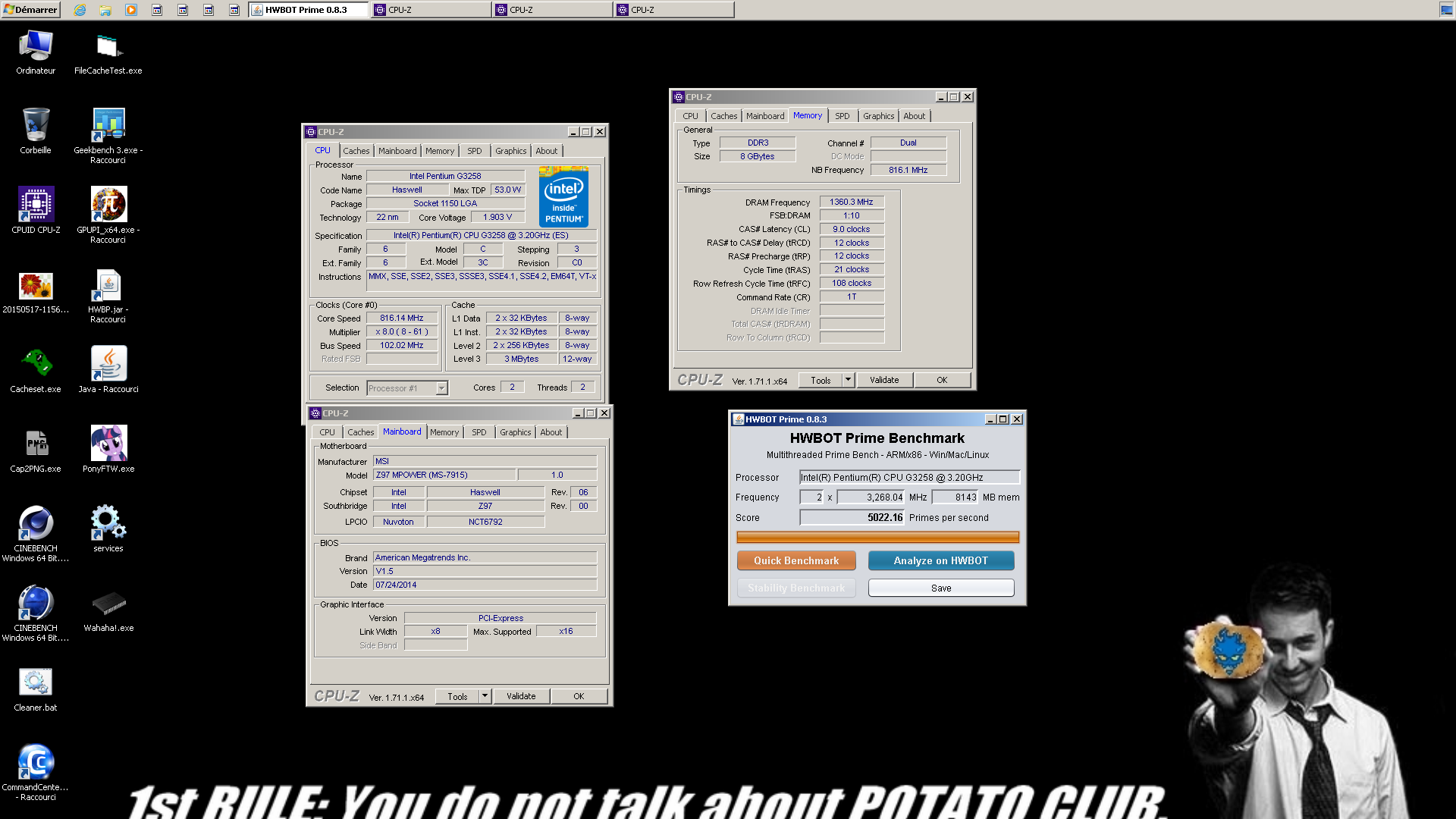This screenshot has width=1456, height=819.
Task: Close the HWBOT Prime window
Action: coord(1017,419)
